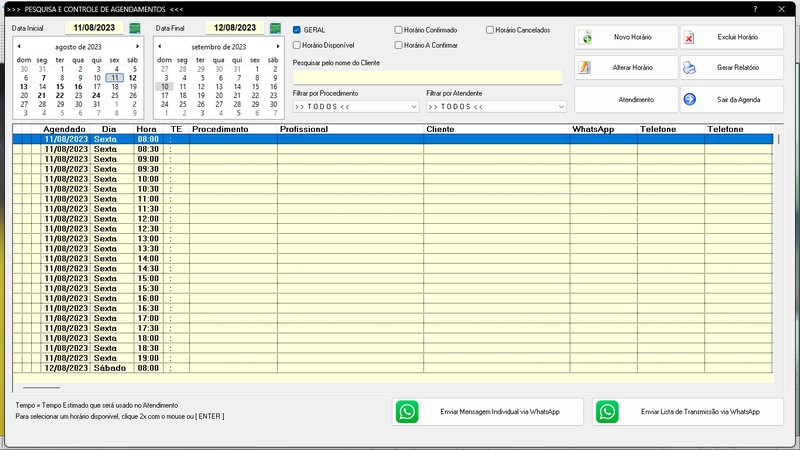Viewport: 800px width, 450px height.
Task: Enable Horário Disponível filter
Action: click(296, 45)
